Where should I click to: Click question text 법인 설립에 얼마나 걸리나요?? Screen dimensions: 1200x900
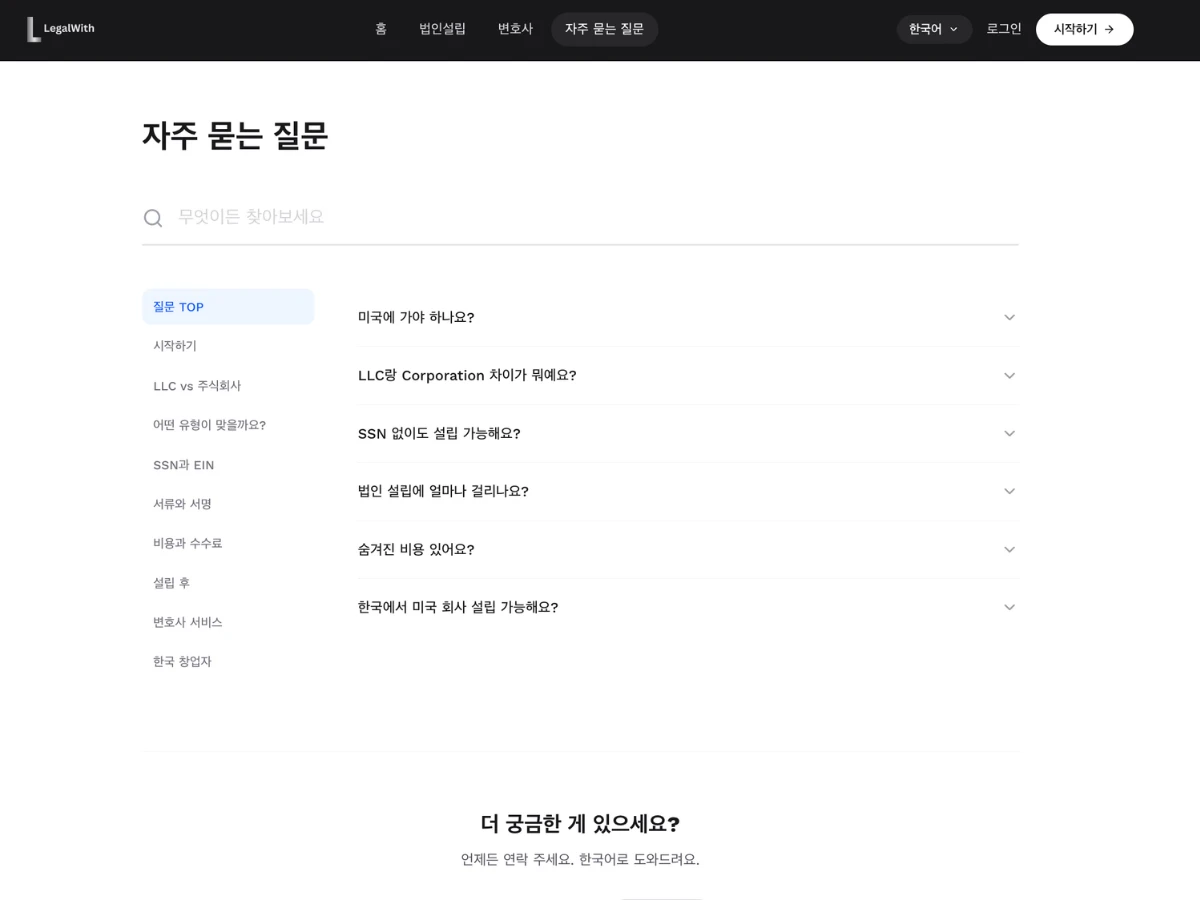coord(443,491)
